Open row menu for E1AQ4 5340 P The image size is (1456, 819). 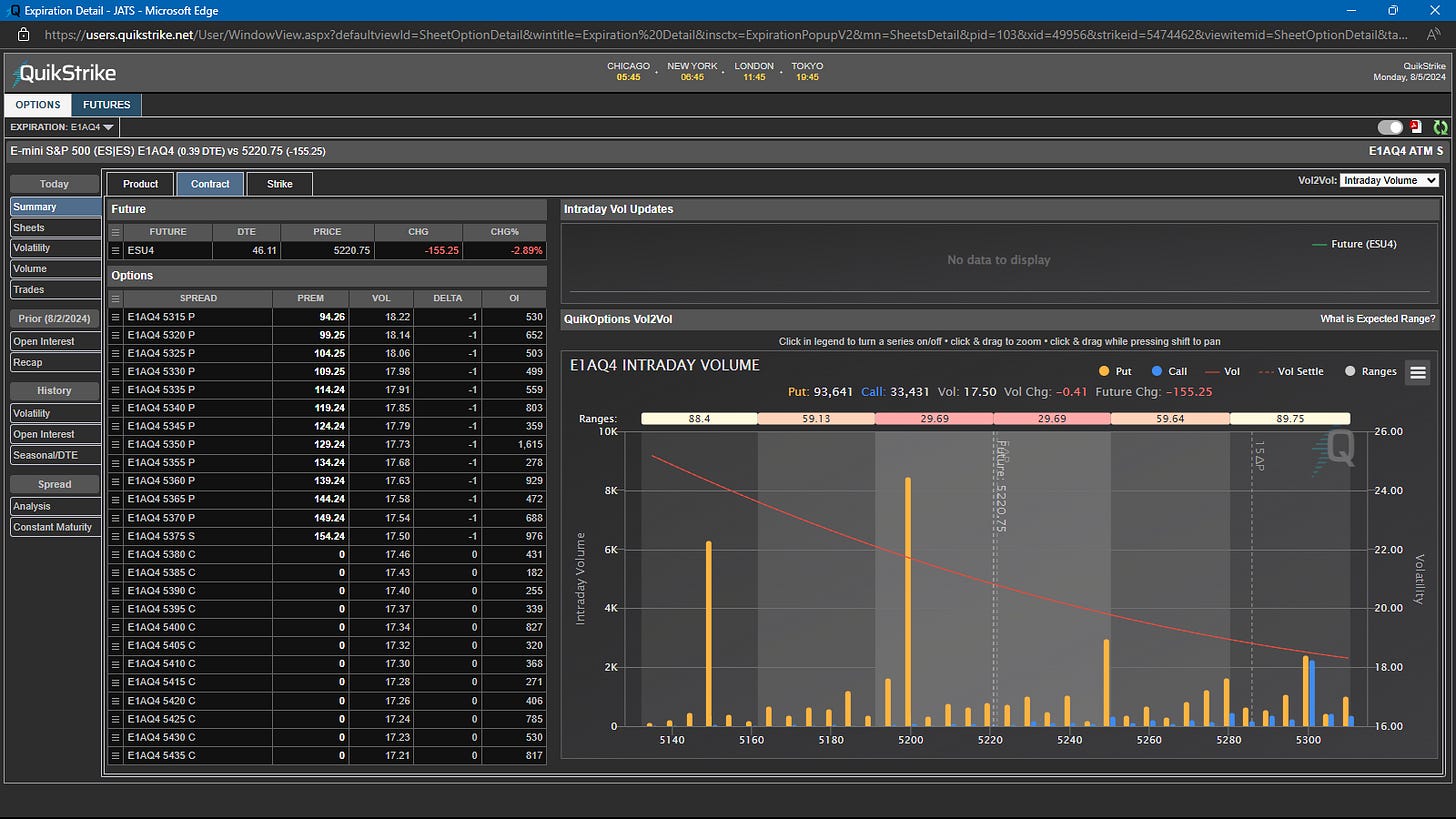point(116,408)
